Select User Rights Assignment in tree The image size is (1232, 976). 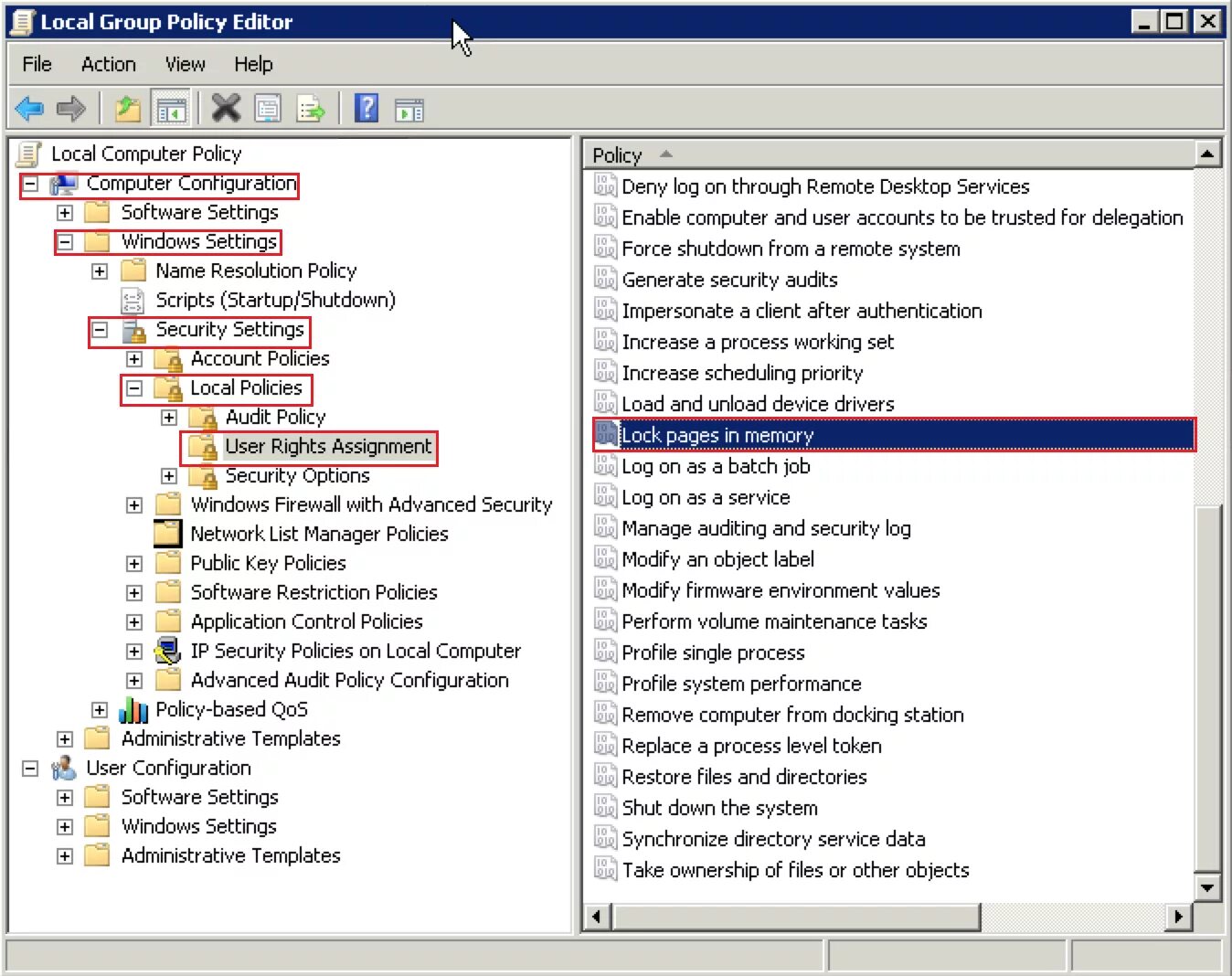tap(328, 447)
